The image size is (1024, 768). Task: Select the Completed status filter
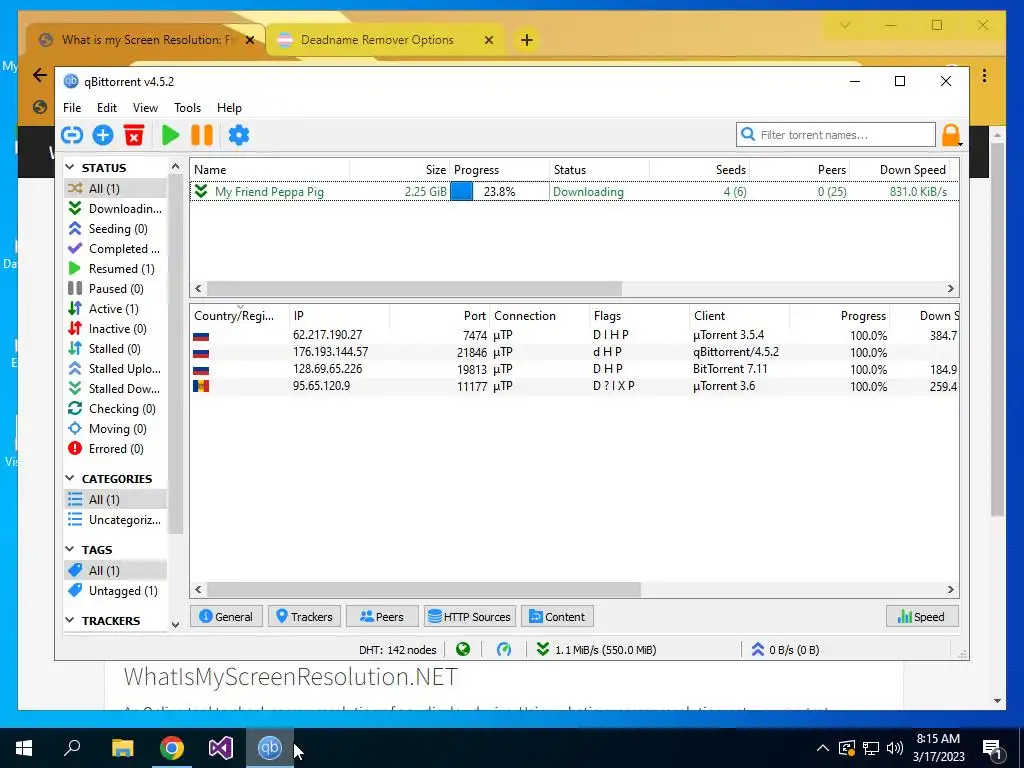pos(115,249)
